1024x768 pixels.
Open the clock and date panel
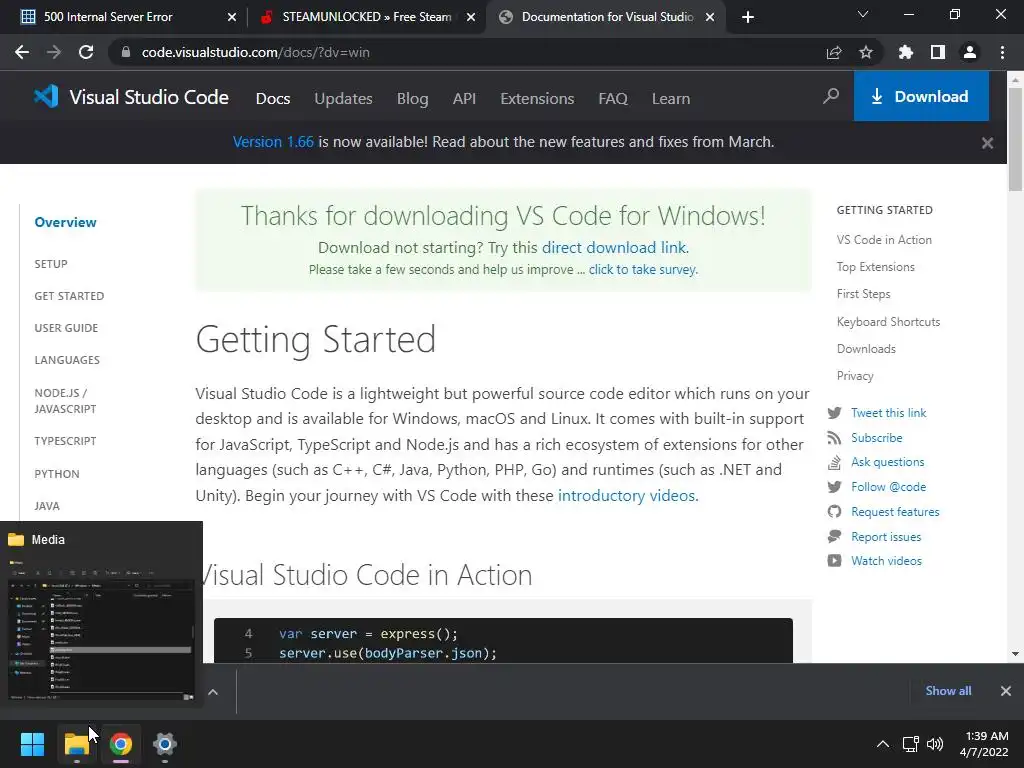pyautogui.click(x=984, y=744)
